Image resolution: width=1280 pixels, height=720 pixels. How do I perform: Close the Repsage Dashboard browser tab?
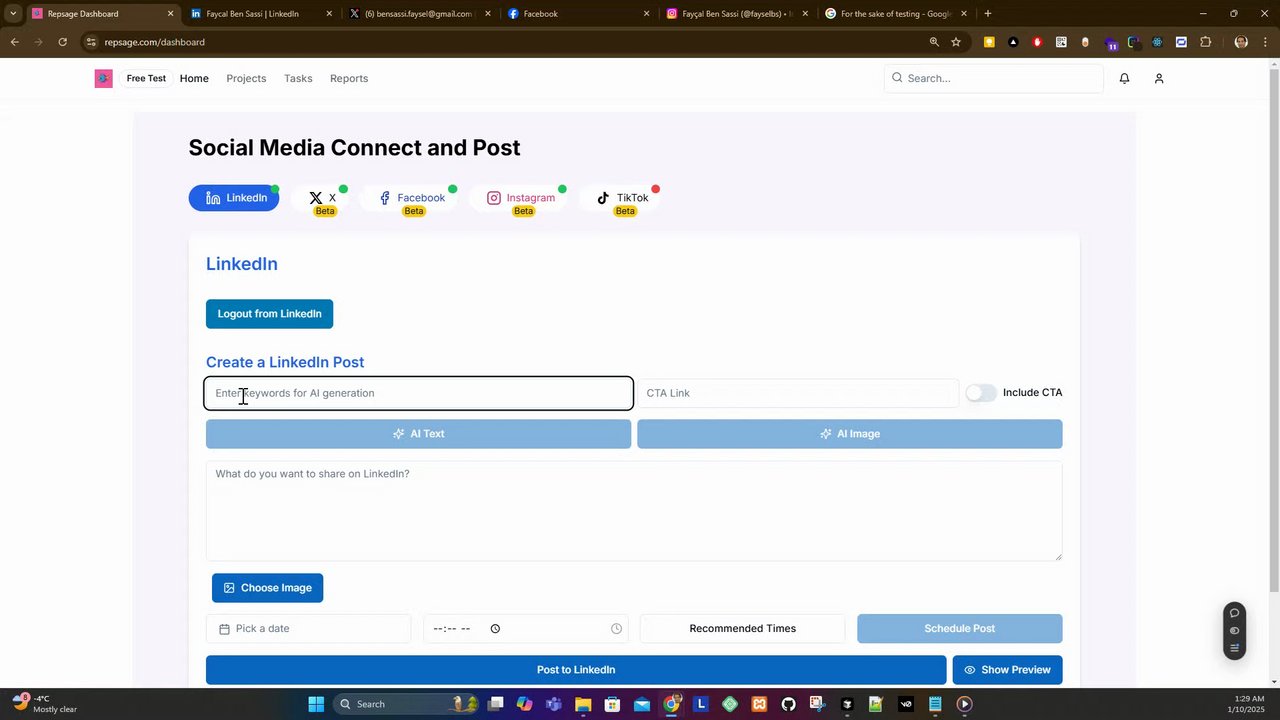[x=170, y=14]
